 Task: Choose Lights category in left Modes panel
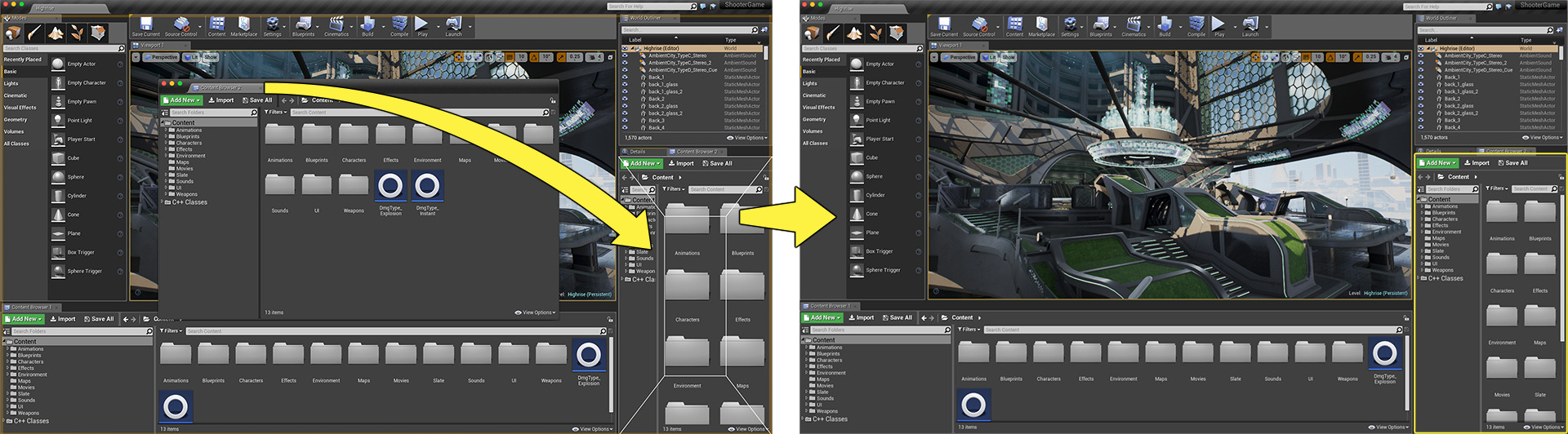click(x=11, y=83)
